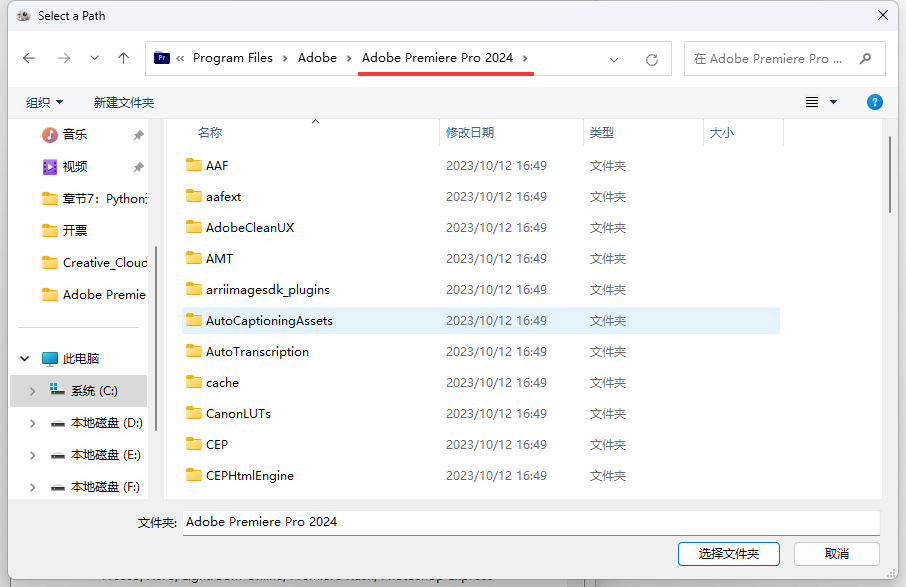This screenshot has width=906, height=587.
Task: Click the search magnifier icon
Action: point(865,58)
